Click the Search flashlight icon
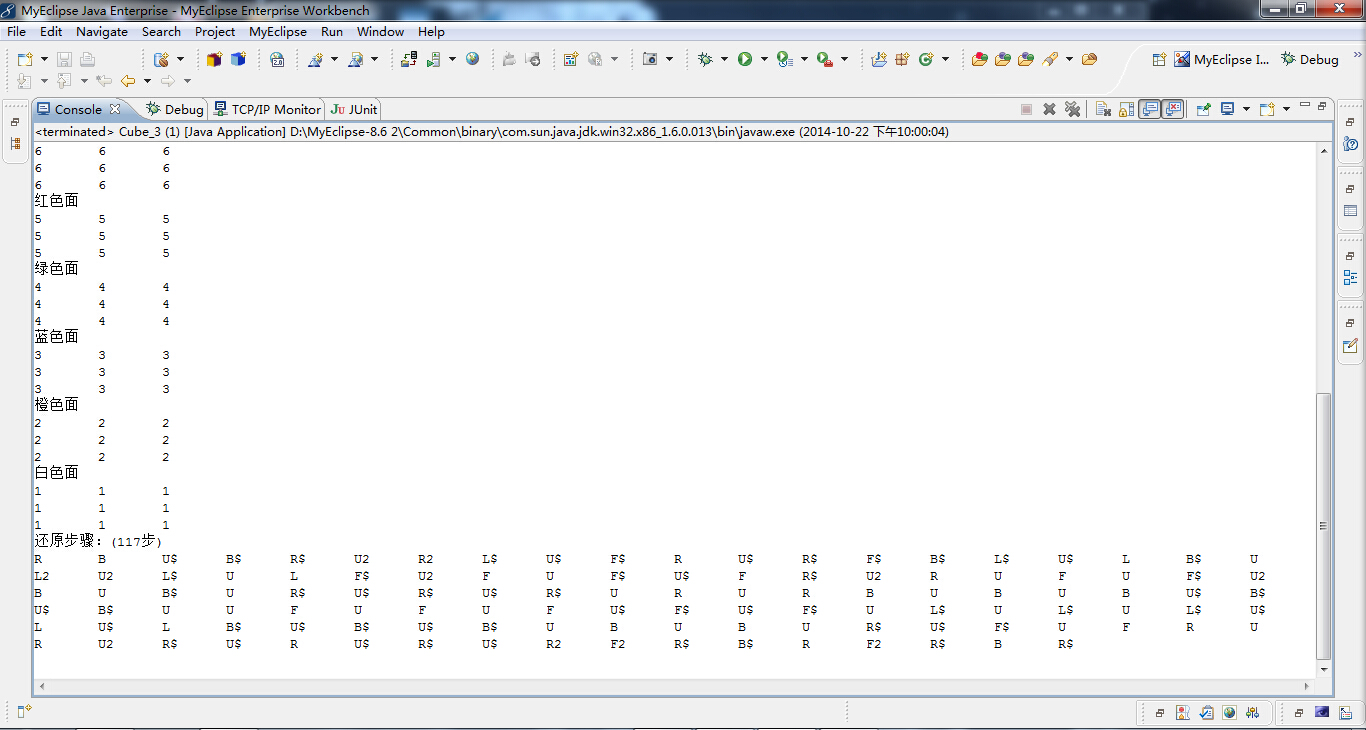The width and height of the screenshot is (1366, 730). tap(1050, 60)
